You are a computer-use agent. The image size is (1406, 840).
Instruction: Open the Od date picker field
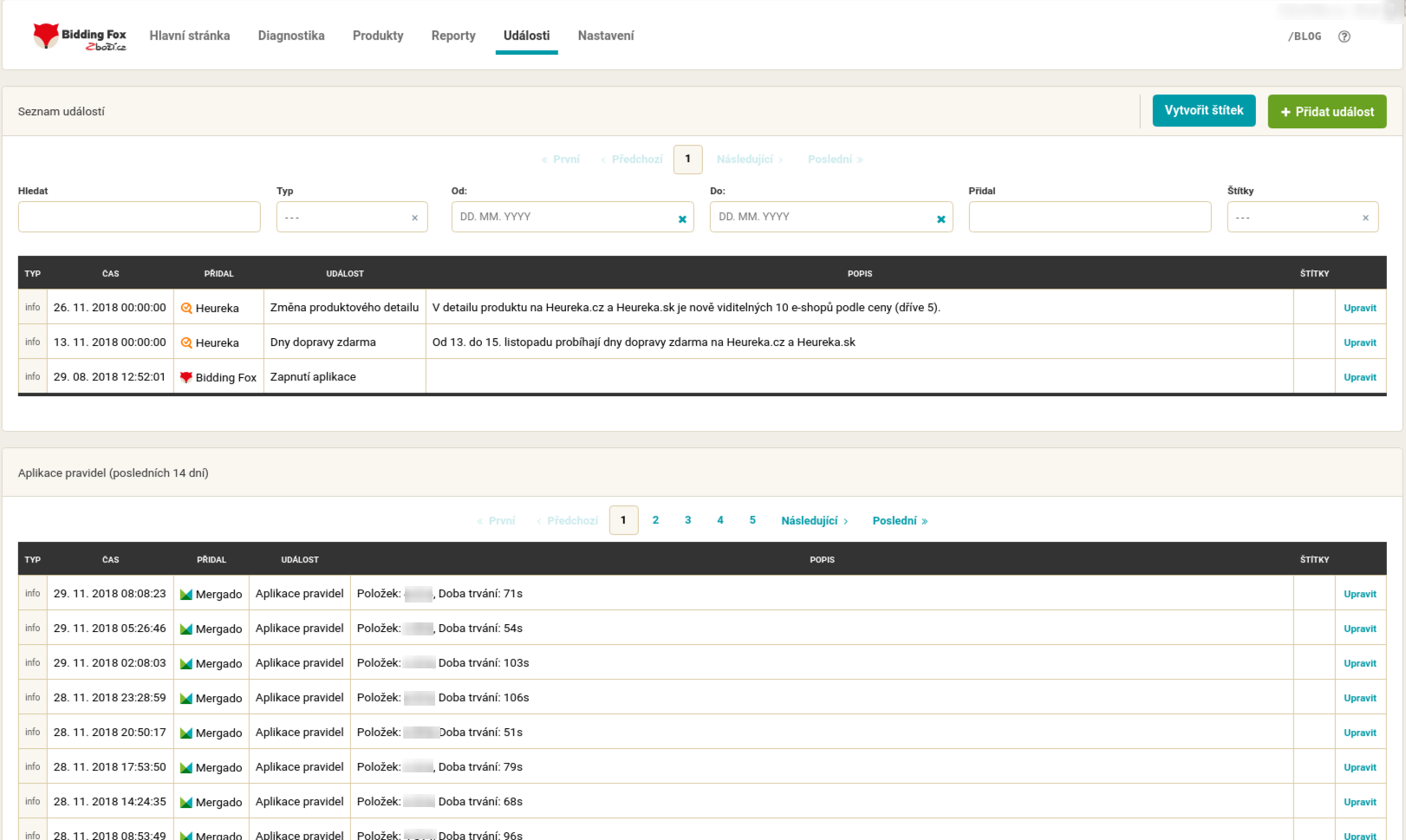(563, 218)
